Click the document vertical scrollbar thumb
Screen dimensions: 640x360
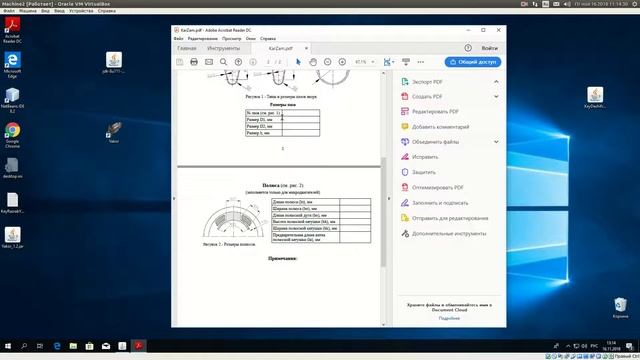point(383,212)
